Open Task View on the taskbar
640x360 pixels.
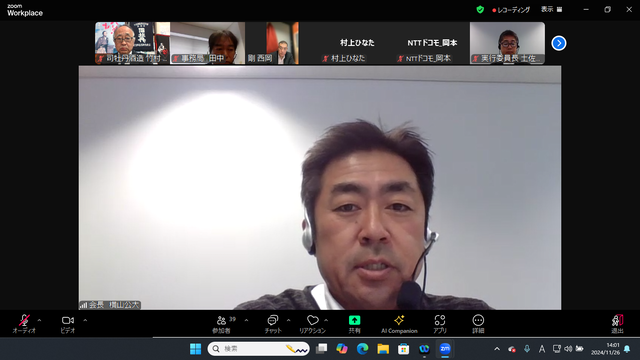(x=322, y=349)
